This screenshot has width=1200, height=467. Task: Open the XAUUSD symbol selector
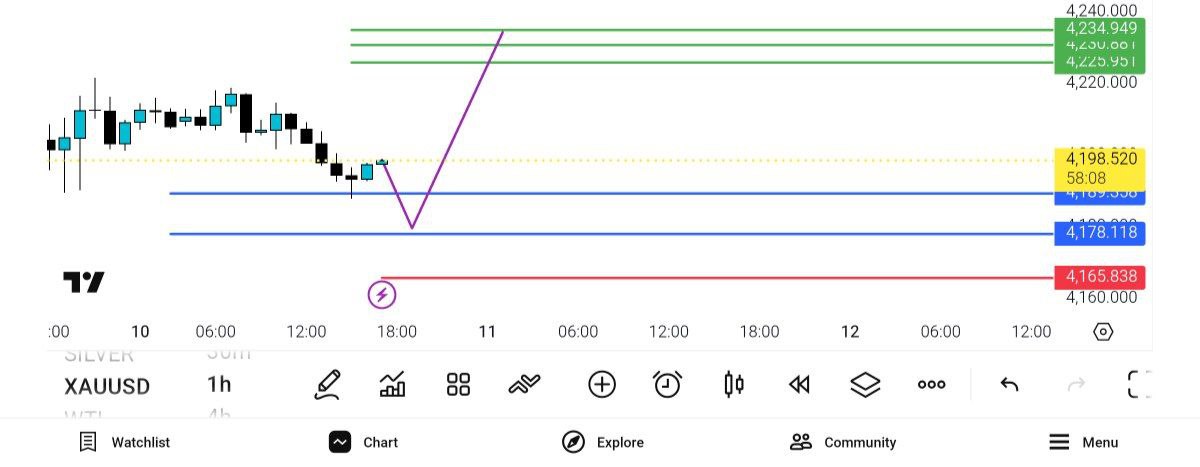[x=107, y=386]
